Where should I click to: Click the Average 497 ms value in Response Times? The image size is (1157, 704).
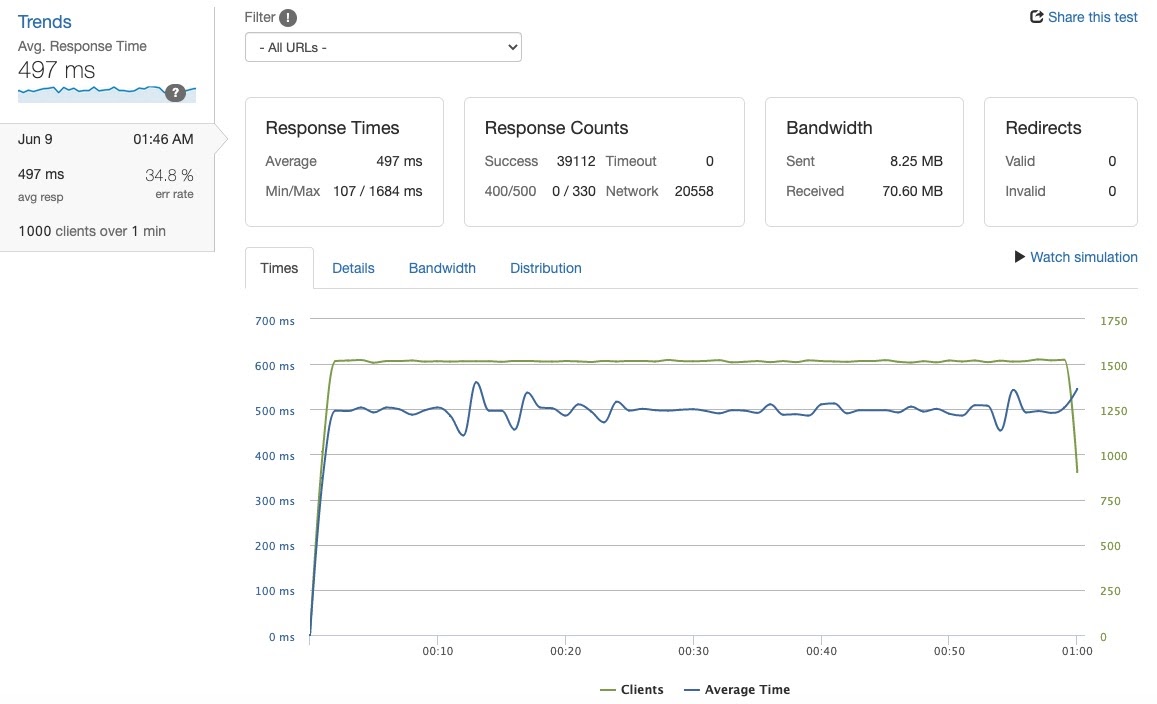tap(399, 161)
